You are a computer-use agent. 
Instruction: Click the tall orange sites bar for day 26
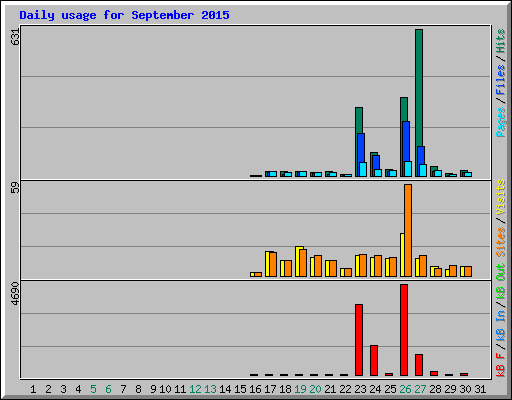coord(408,230)
